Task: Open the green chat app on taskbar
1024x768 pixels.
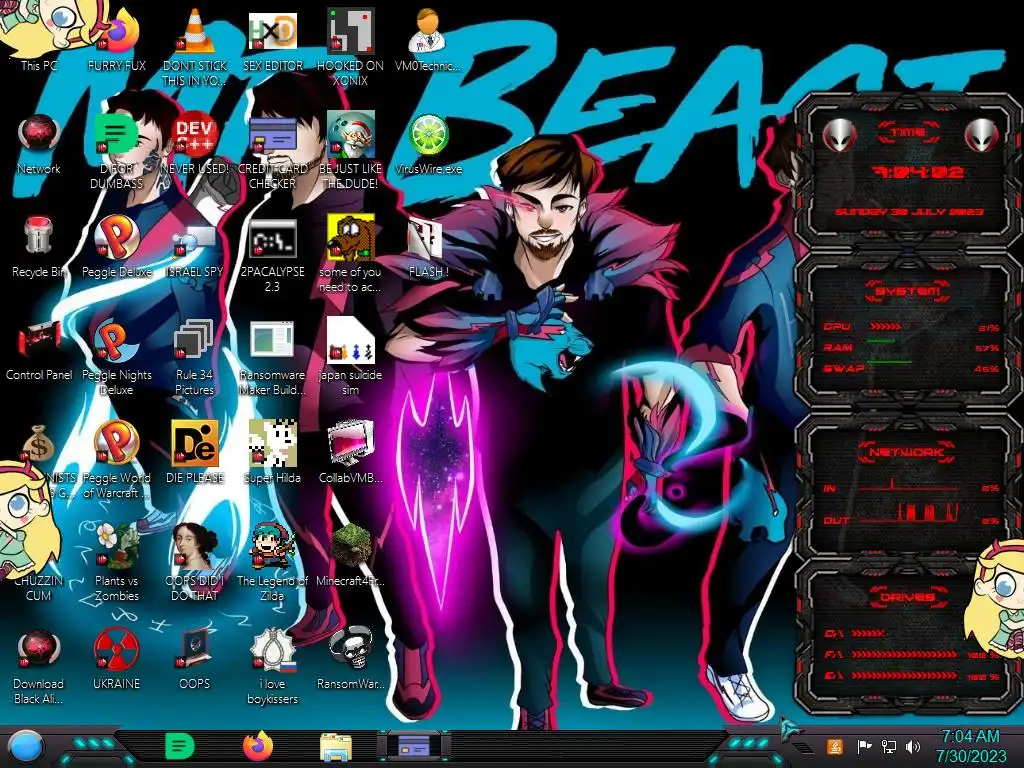Action: tap(179, 746)
